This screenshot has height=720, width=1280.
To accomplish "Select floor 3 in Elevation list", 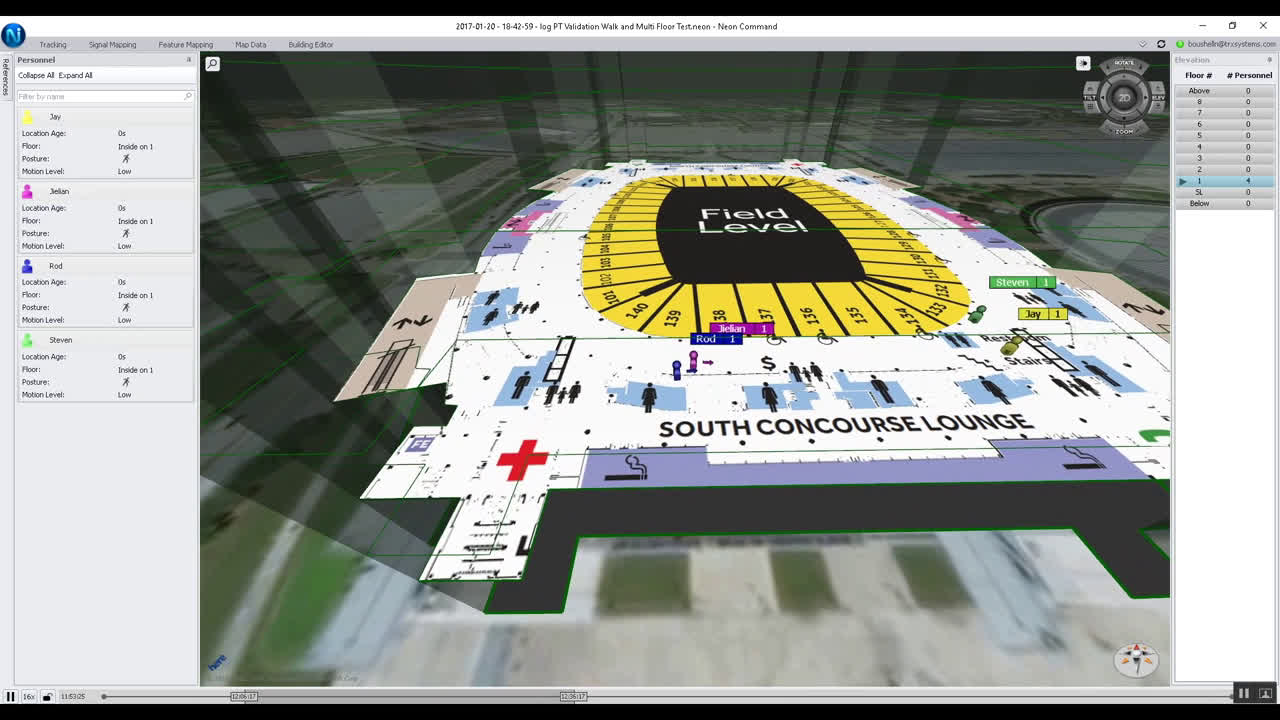I will (1224, 158).
